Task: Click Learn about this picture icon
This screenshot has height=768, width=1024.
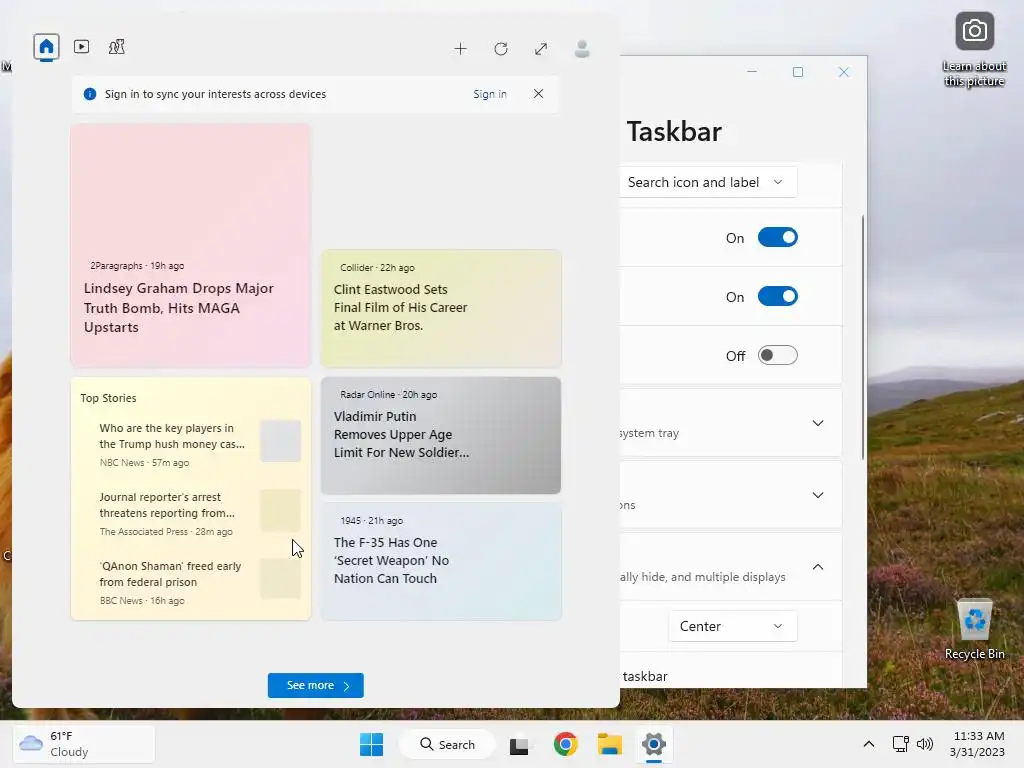Action: (x=974, y=50)
